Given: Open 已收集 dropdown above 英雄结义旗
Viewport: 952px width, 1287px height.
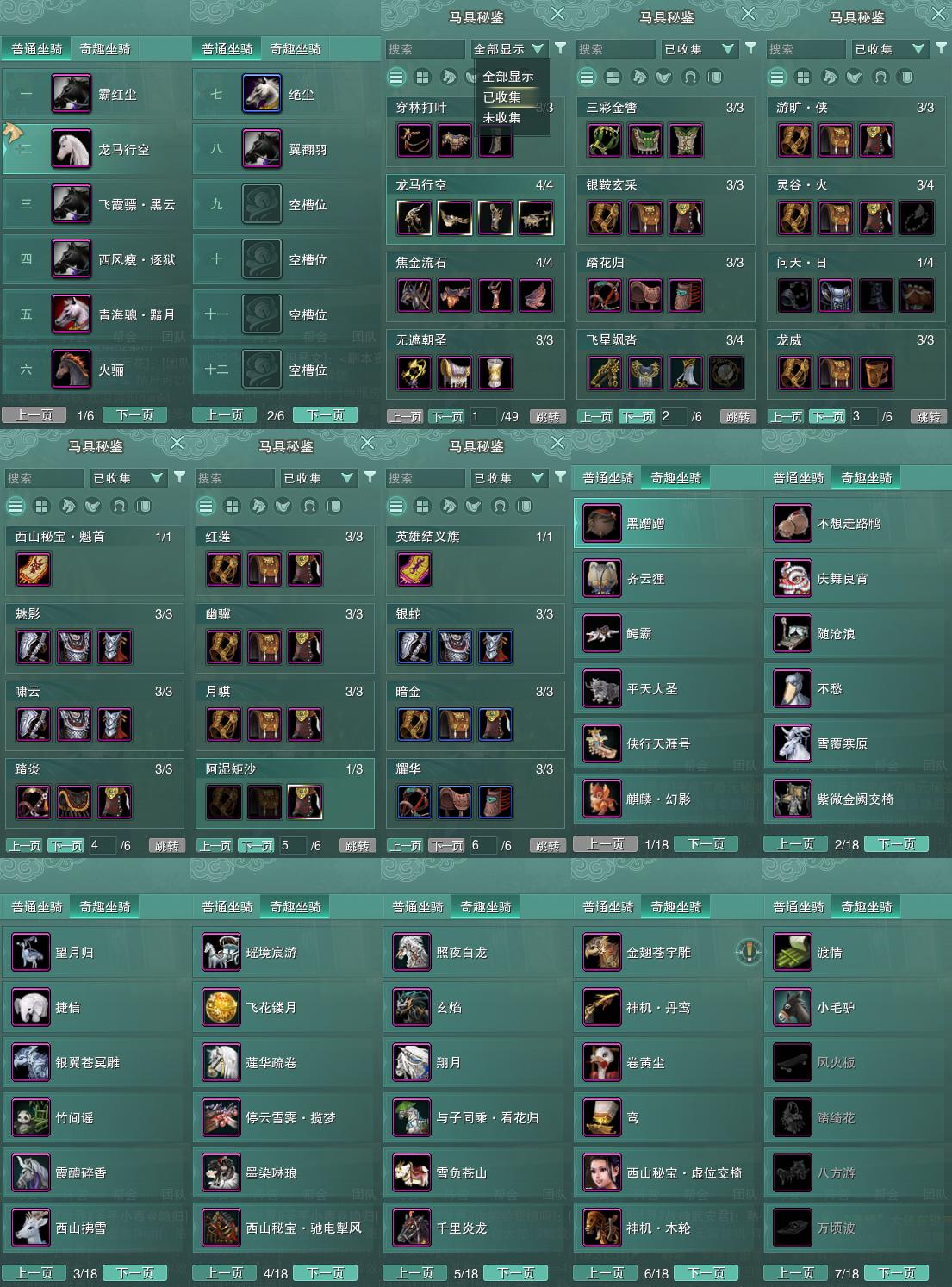Looking at the screenshot, I should point(509,478).
